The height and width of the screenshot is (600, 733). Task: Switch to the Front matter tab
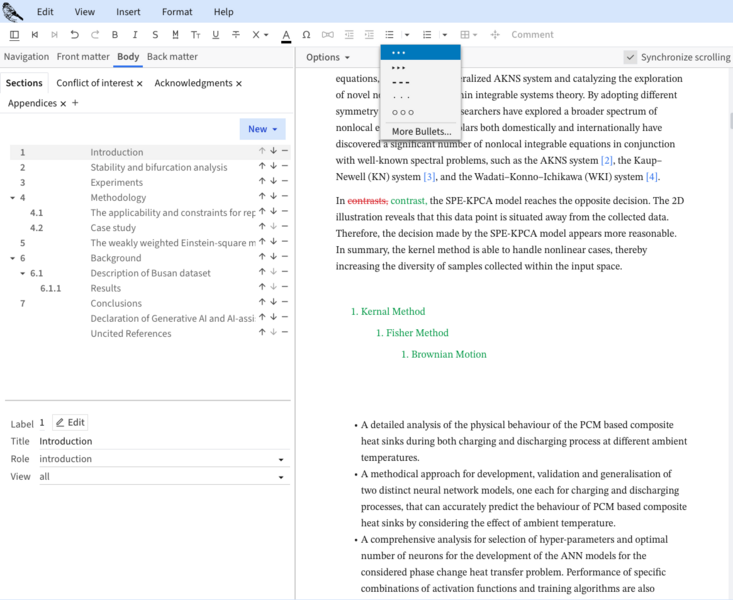[x=83, y=57]
